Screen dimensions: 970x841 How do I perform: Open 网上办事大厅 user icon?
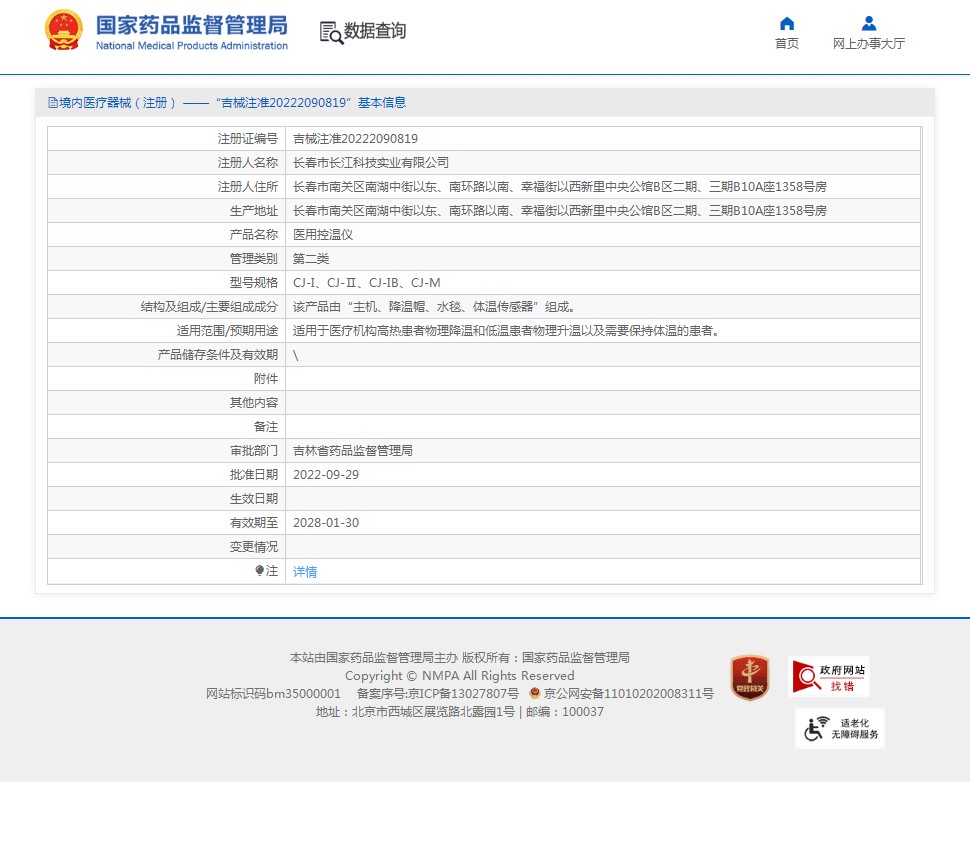pyautogui.click(x=869, y=24)
